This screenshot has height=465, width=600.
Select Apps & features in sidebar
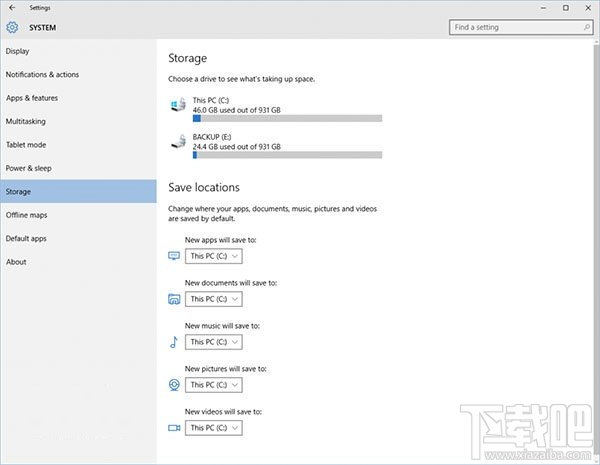pos(78,98)
